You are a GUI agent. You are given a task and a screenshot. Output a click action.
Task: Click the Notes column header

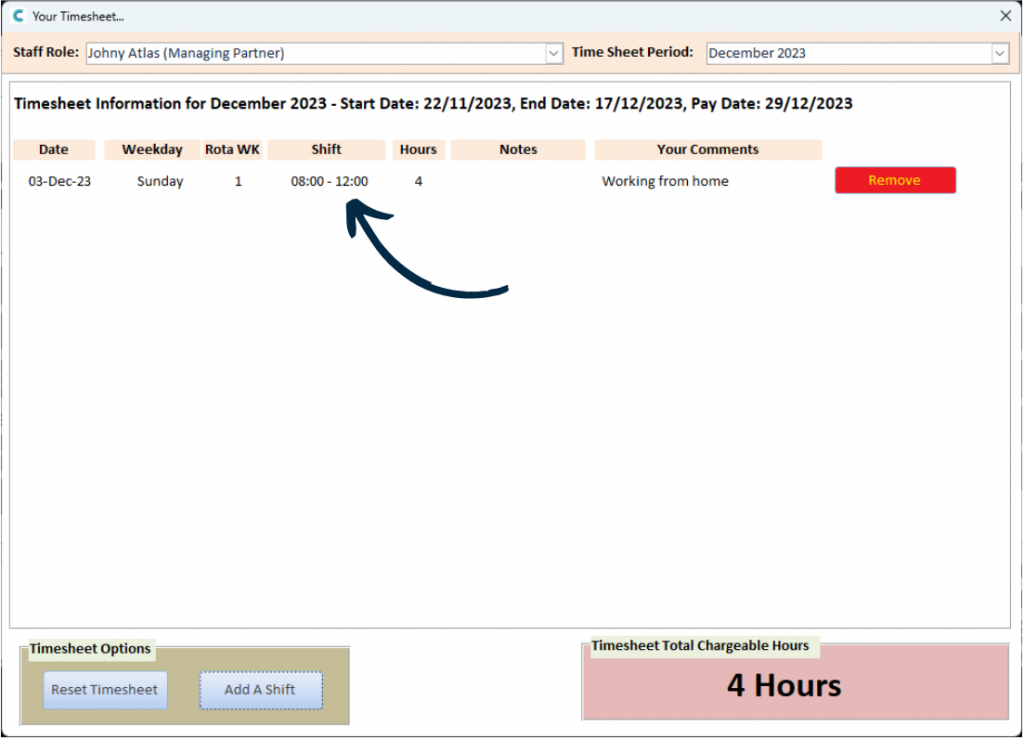(x=518, y=150)
